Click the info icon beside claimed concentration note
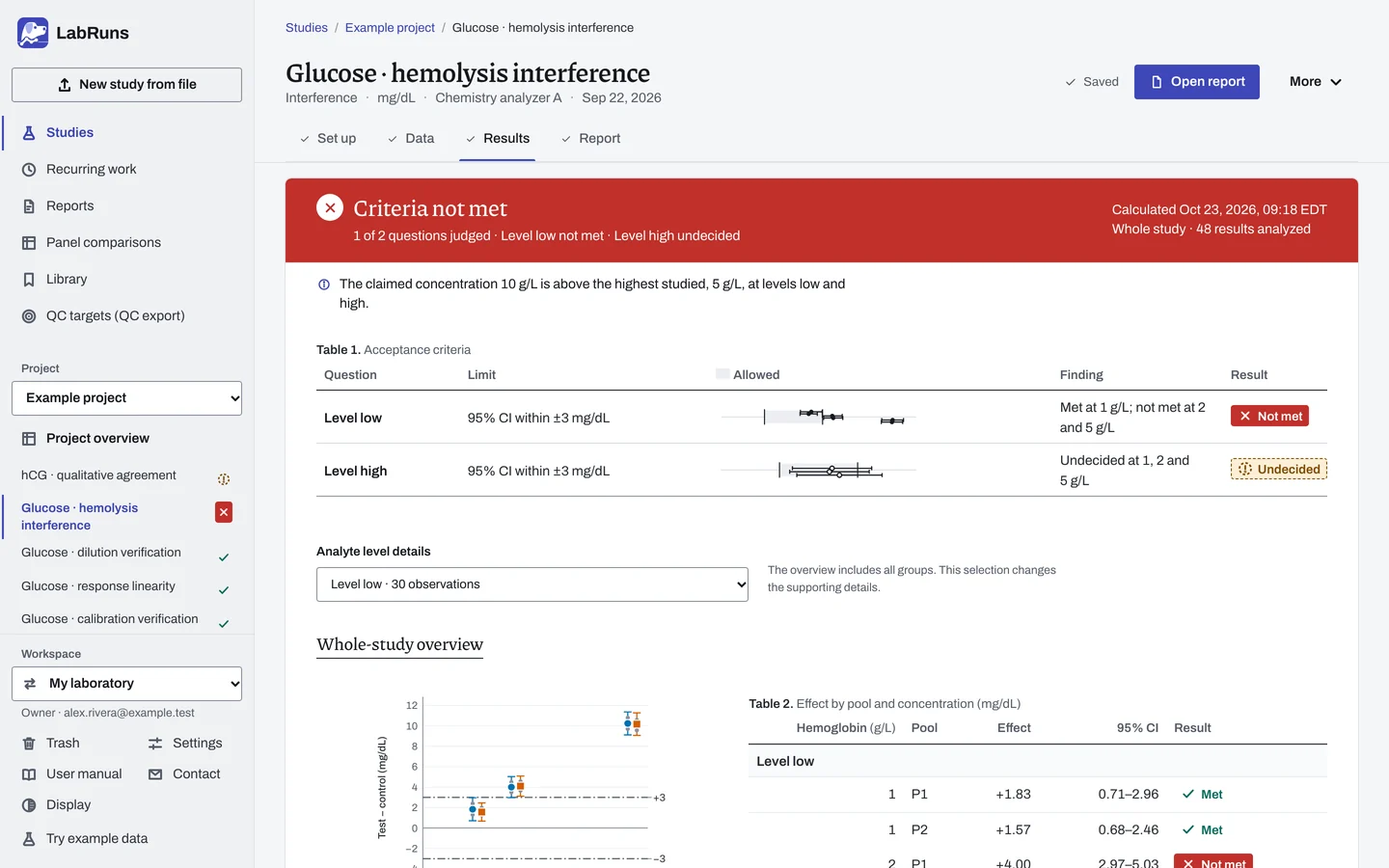The image size is (1389, 868). point(324,285)
